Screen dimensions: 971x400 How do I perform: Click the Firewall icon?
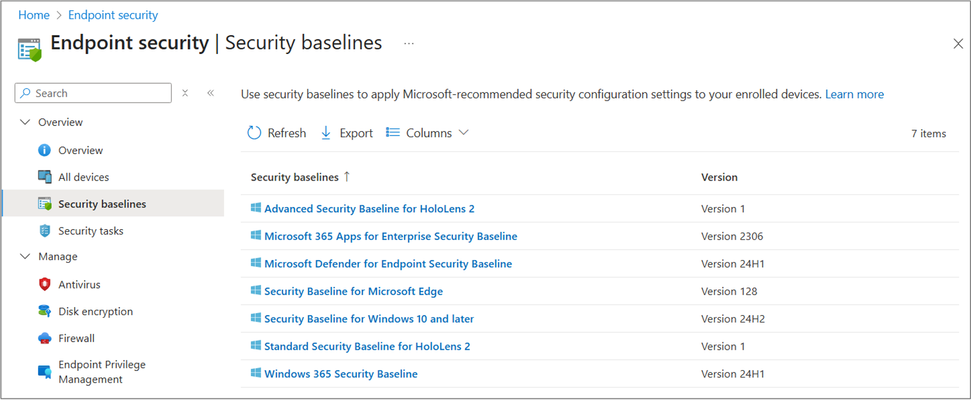44,339
